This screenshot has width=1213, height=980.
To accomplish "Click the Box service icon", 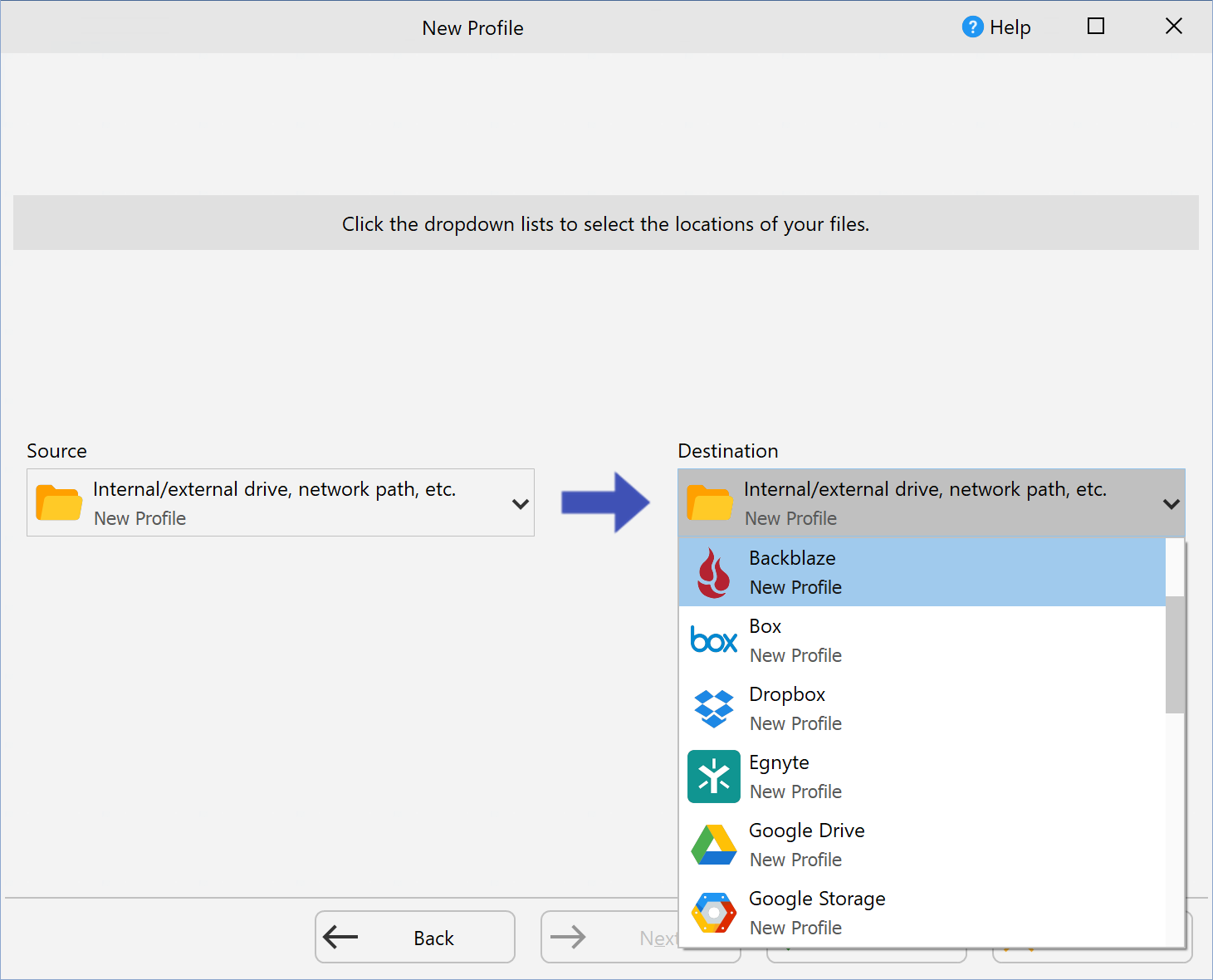I will click(x=714, y=639).
